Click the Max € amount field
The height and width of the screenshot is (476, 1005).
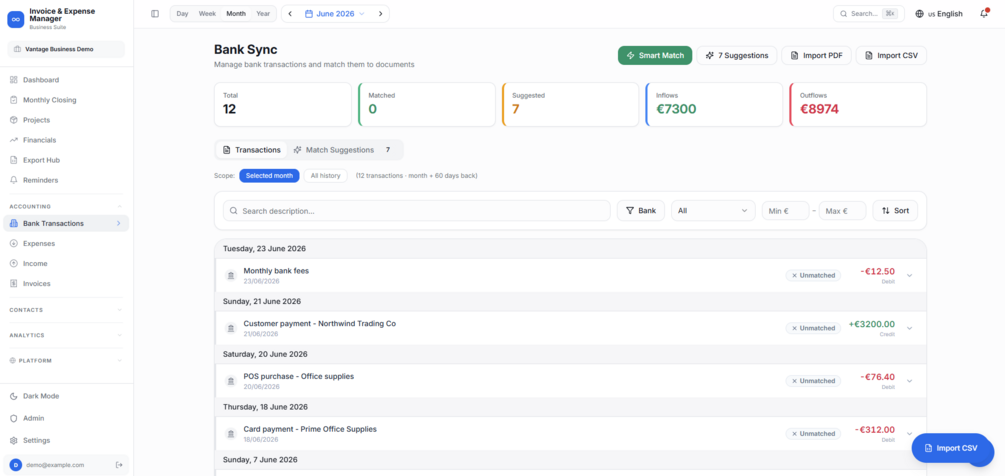pos(843,210)
